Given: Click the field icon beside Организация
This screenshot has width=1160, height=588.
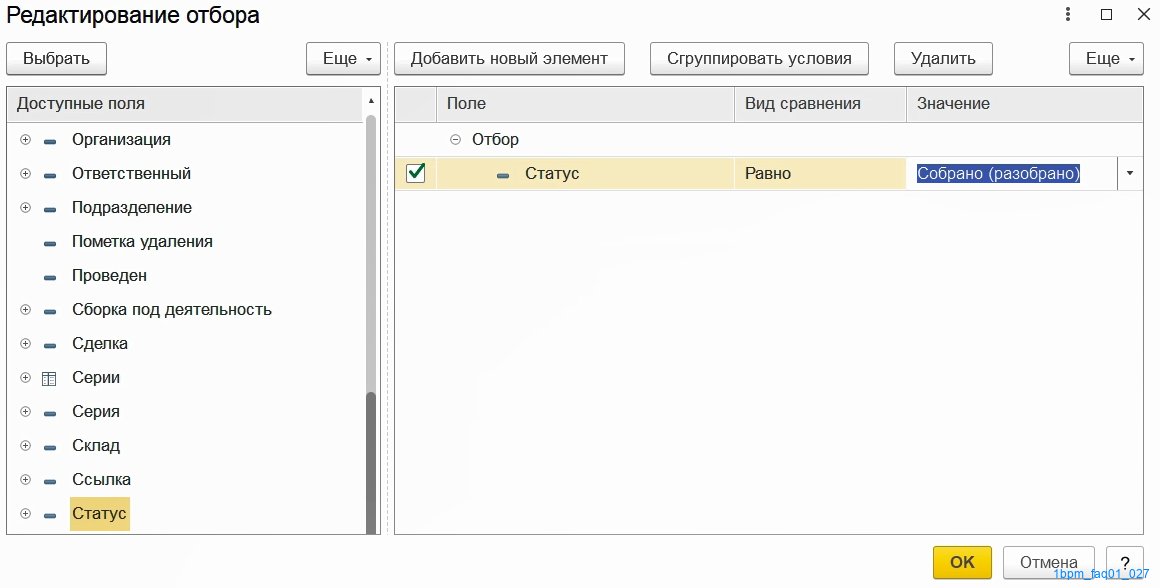Looking at the screenshot, I should (x=50, y=141).
